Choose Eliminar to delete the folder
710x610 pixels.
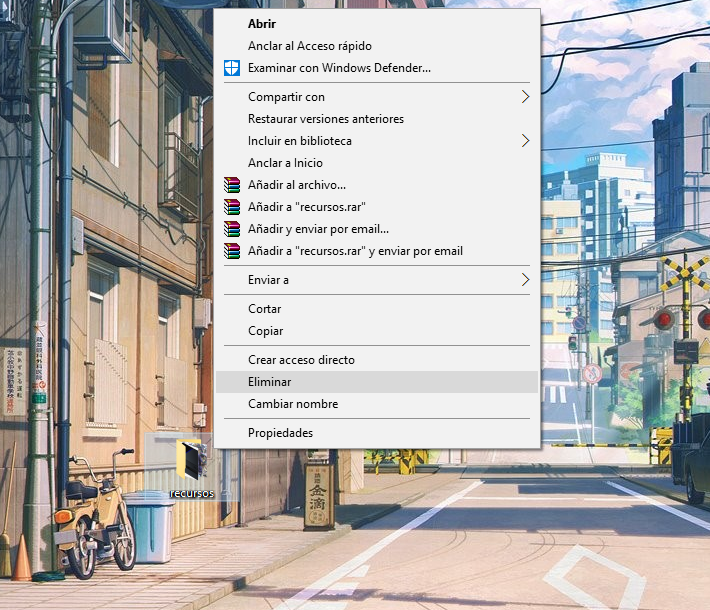pos(377,382)
